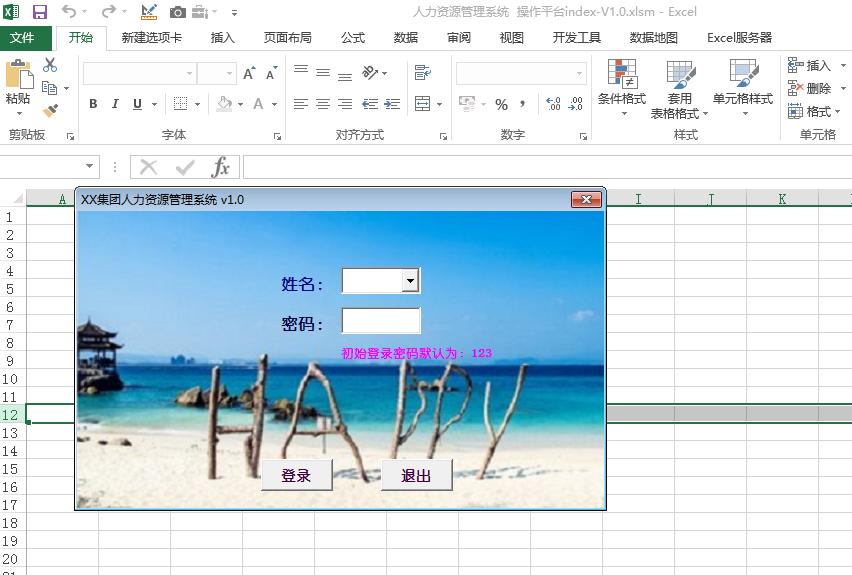The image size is (852, 575).
Task: Click the 删除 delete cells button
Action: 810,89
